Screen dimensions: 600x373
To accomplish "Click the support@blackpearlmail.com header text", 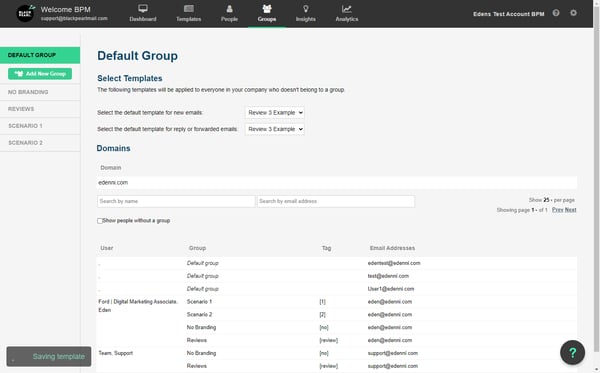I will click(74, 18).
